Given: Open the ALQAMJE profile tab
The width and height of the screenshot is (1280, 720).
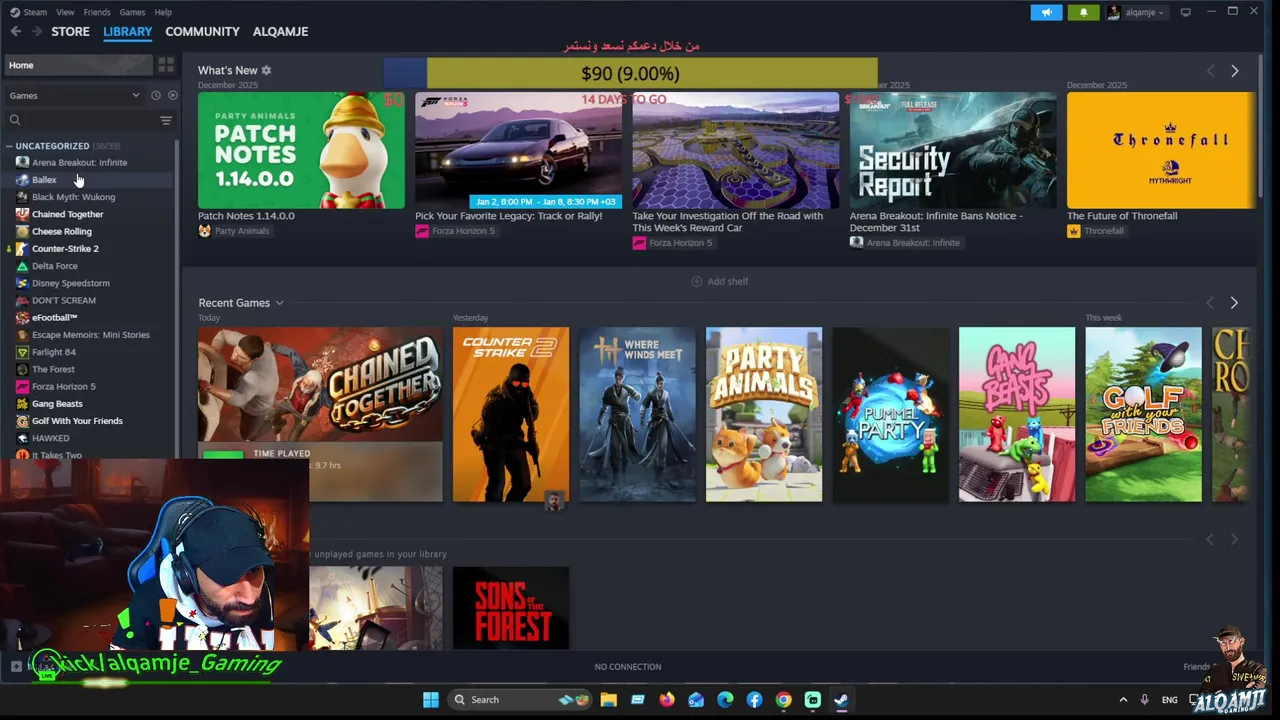Looking at the screenshot, I should [x=280, y=31].
